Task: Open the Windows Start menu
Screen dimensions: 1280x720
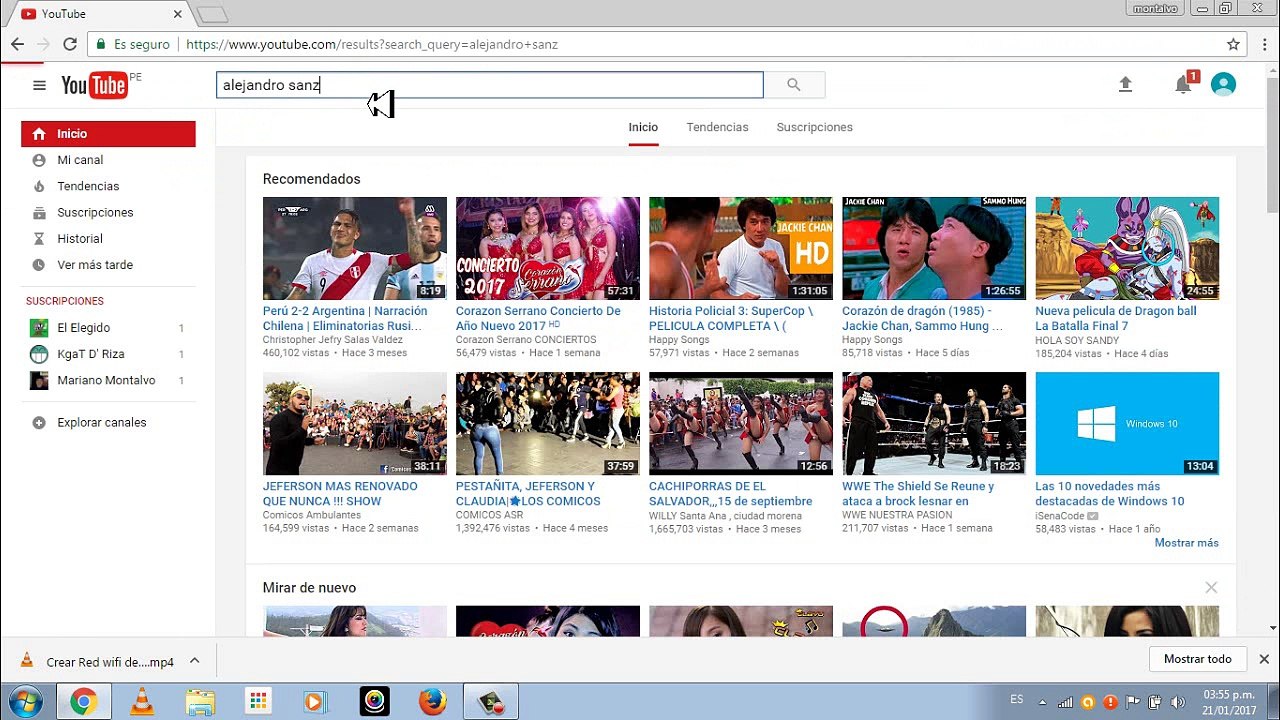Action: [x=24, y=701]
